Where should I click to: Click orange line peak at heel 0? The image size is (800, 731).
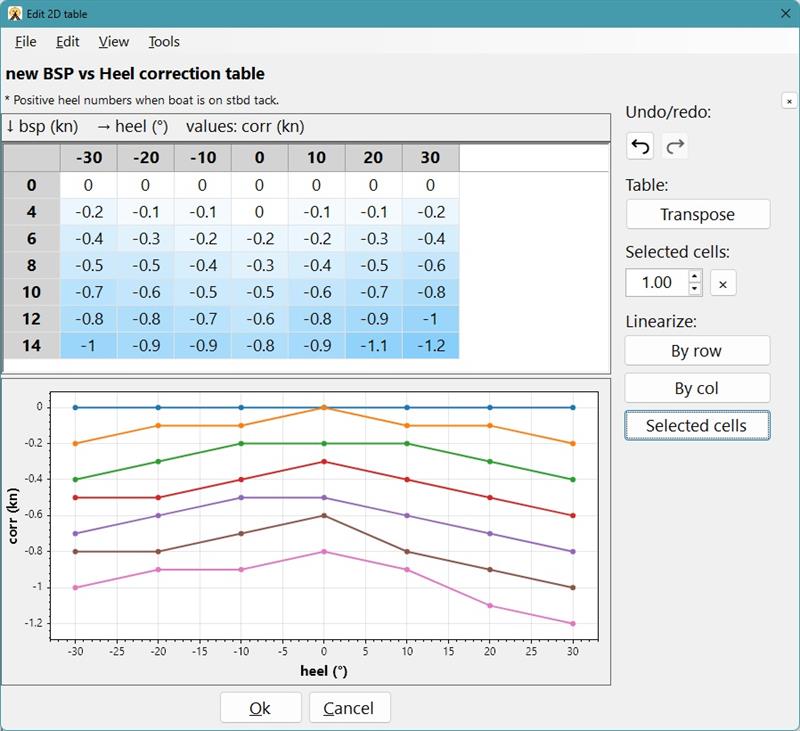324,408
